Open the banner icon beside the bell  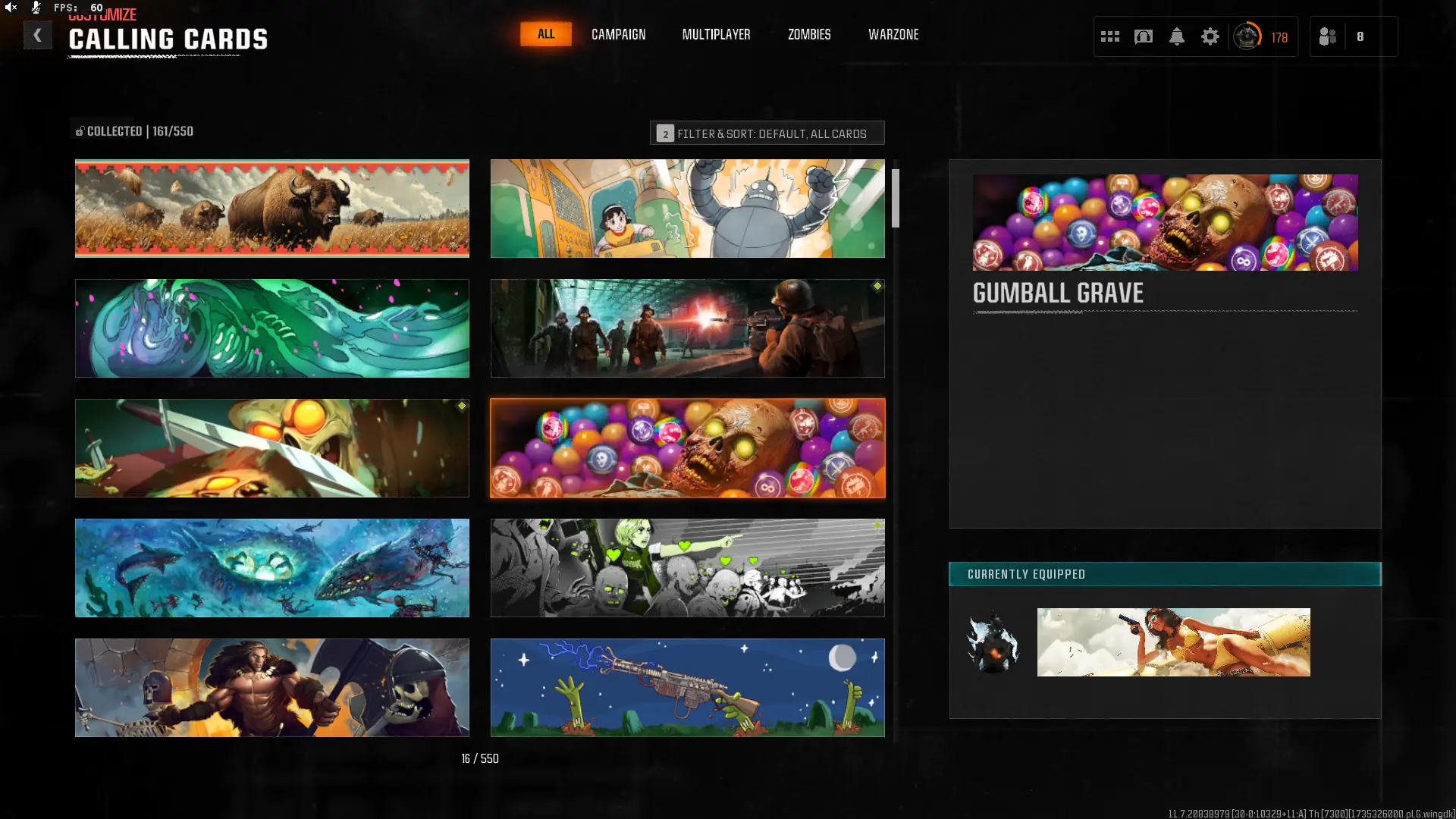[1143, 36]
